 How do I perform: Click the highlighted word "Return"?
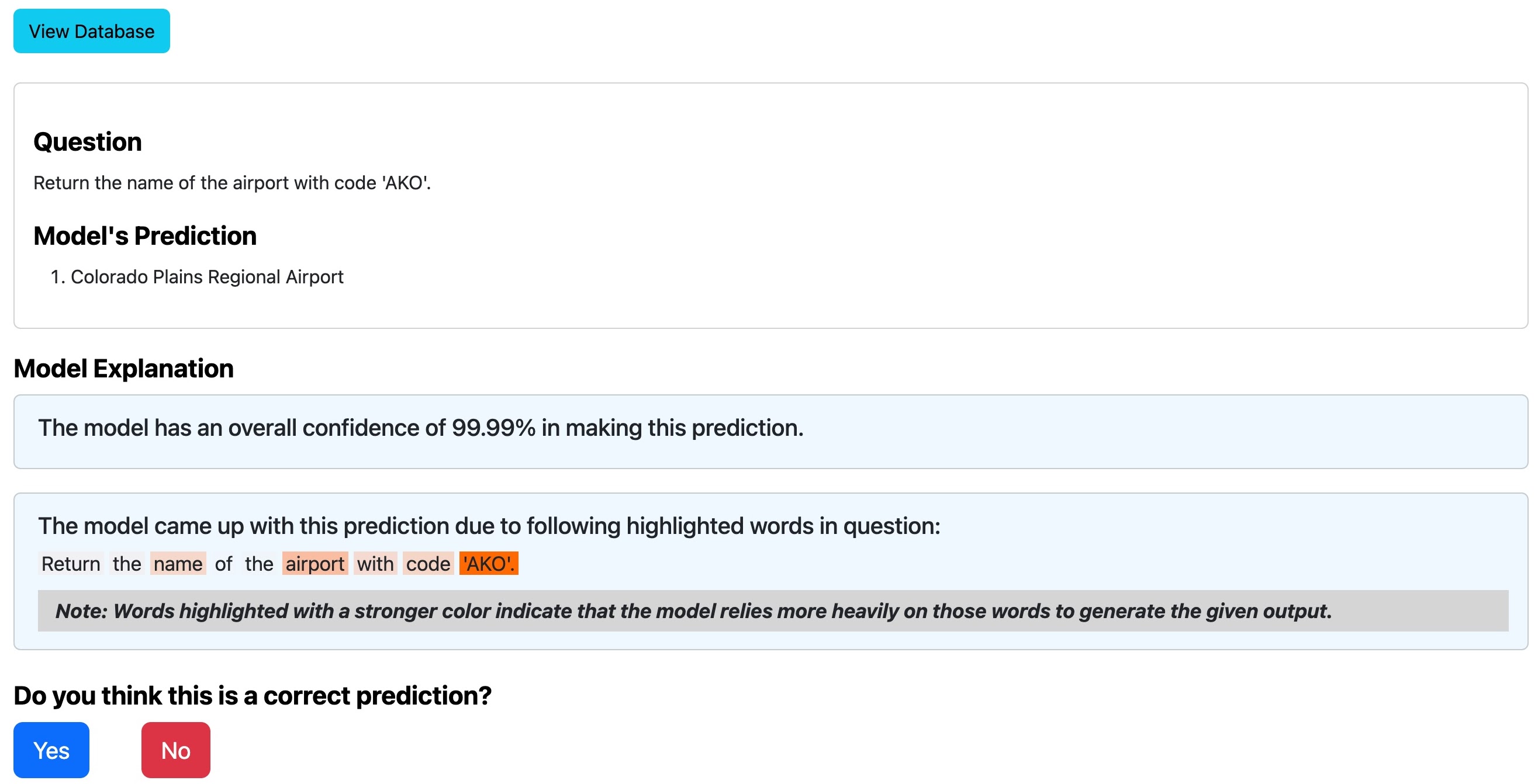[x=71, y=563]
